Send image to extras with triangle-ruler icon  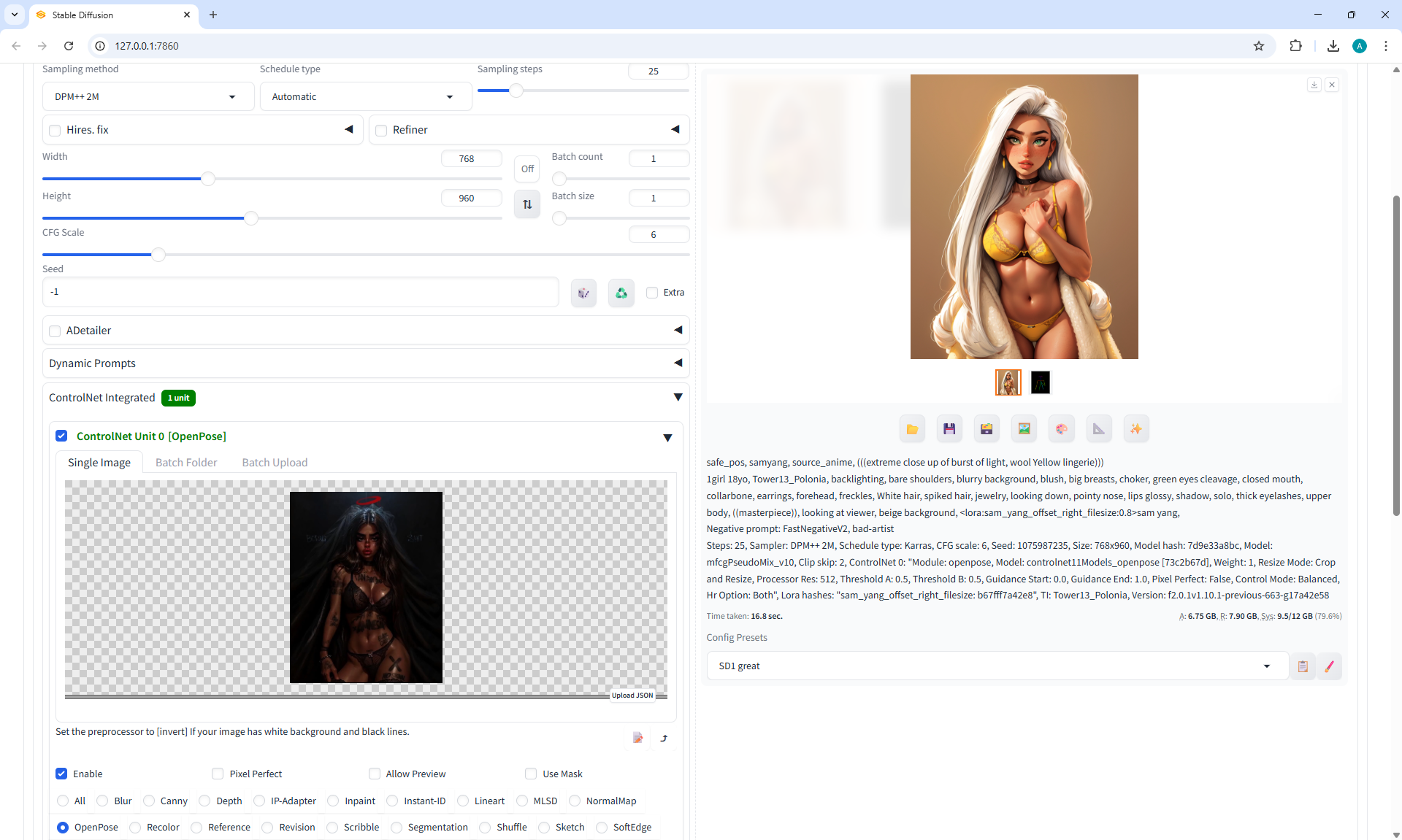click(x=1098, y=429)
